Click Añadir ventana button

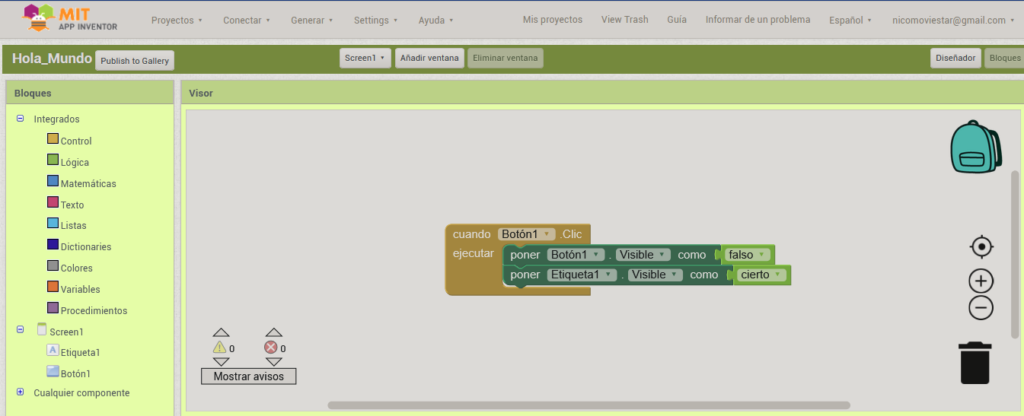429,58
